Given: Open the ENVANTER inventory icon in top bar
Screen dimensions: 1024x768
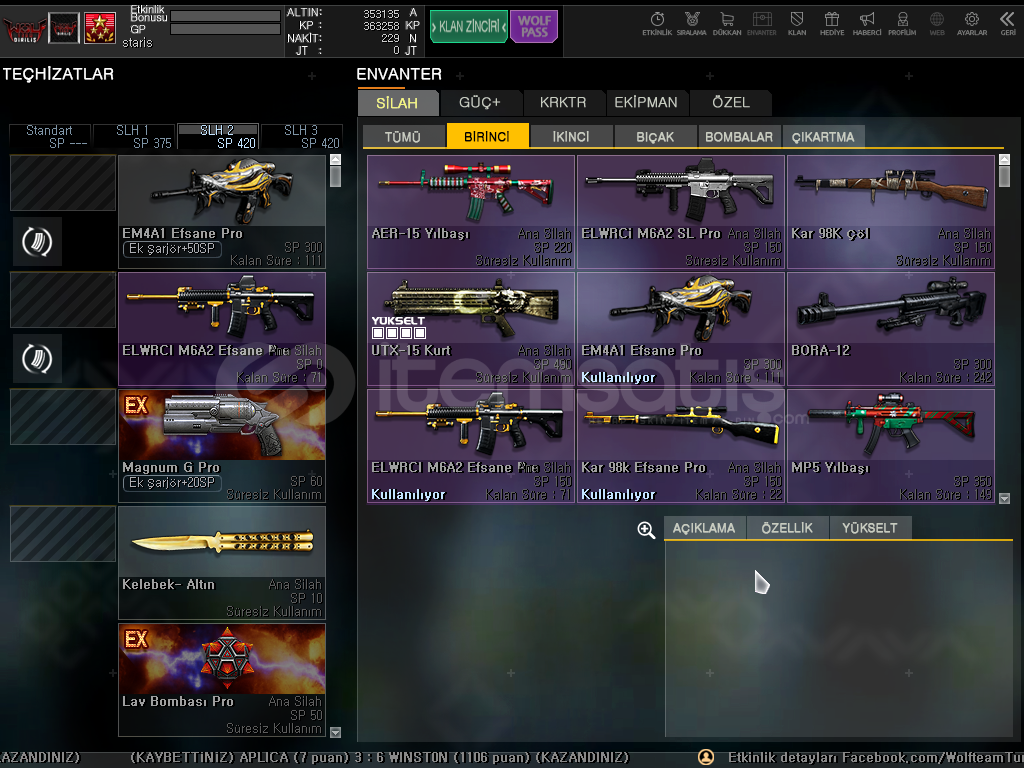Looking at the screenshot, I should coord(761,24).
